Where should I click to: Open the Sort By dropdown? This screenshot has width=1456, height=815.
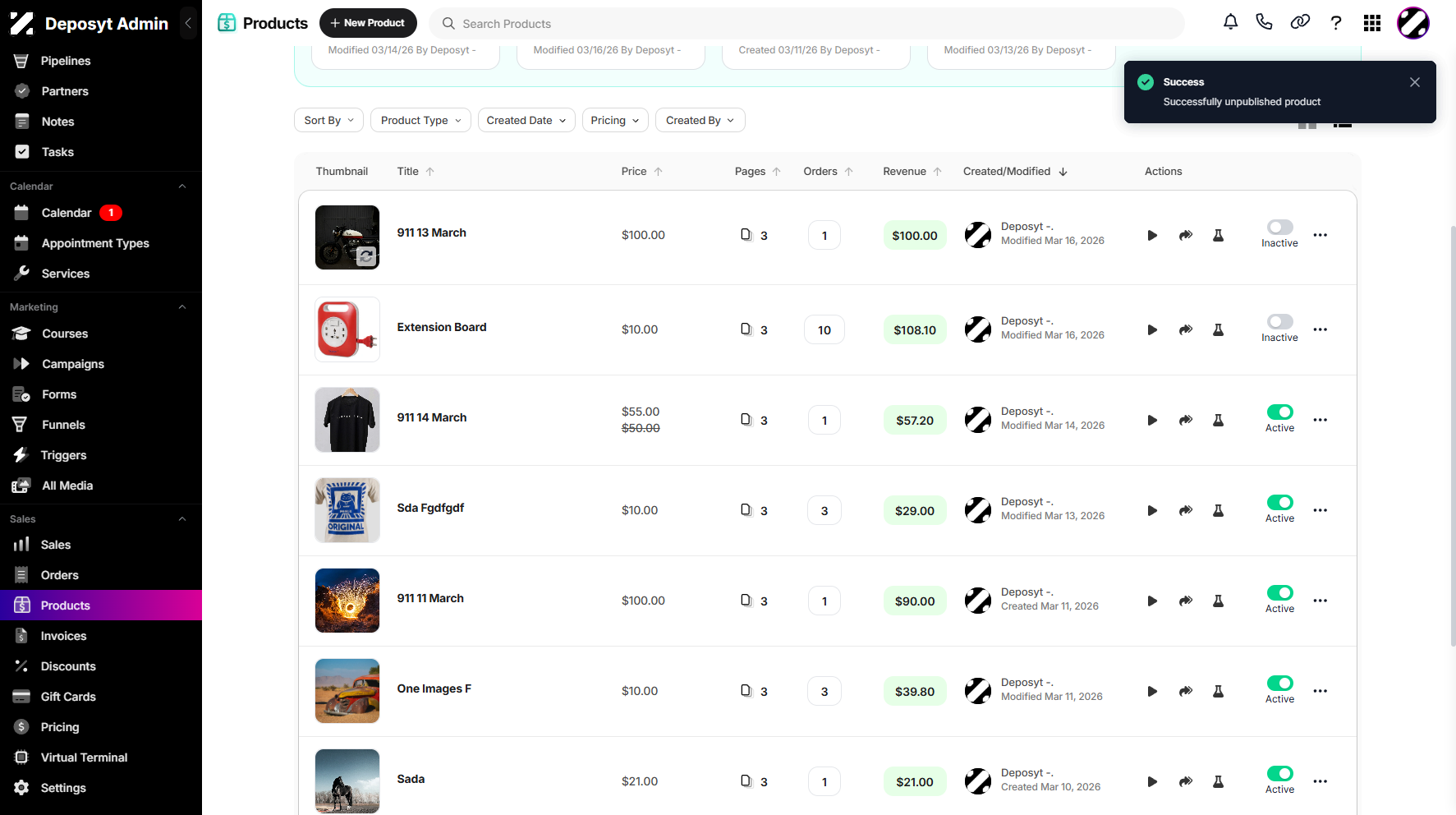328,120
